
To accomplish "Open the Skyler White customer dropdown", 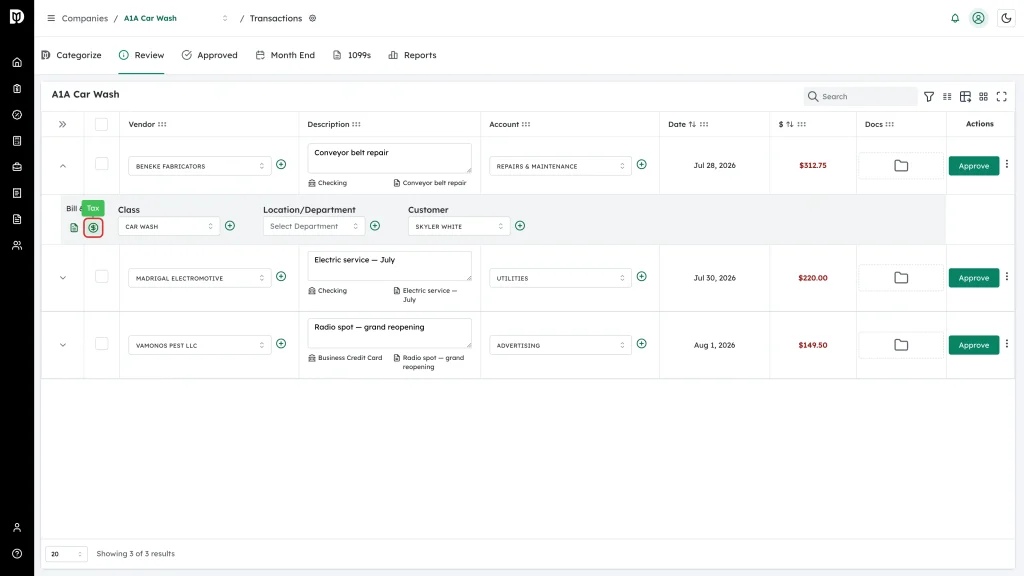I will (458, 227).
